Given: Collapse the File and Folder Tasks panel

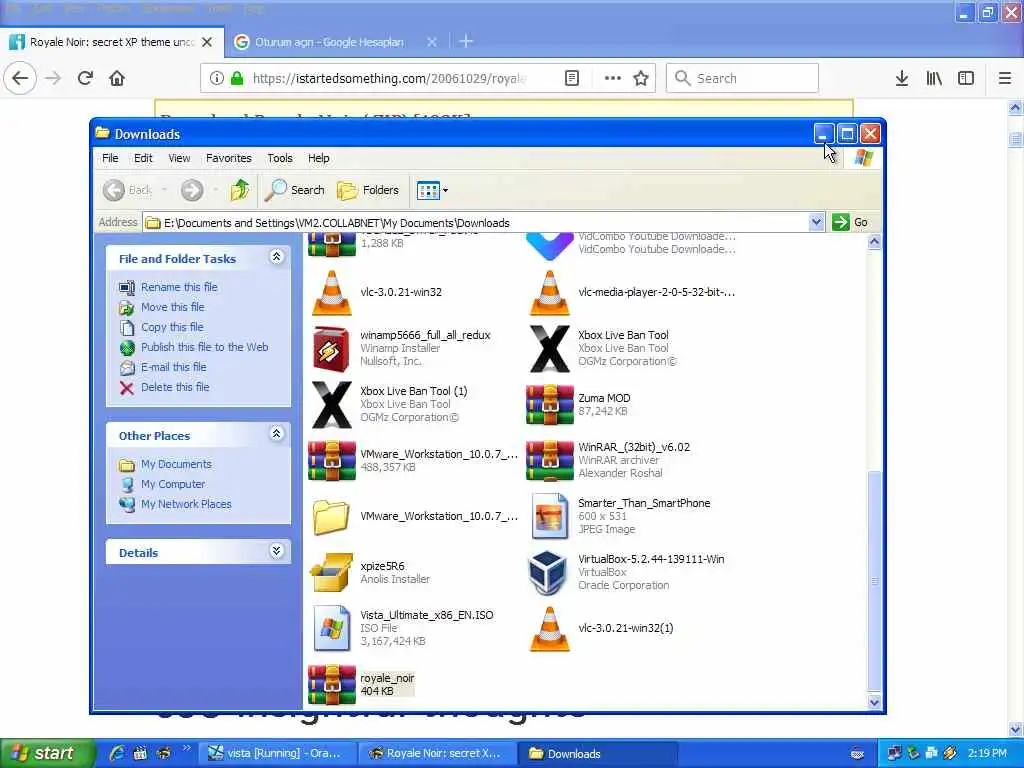Looking at the screenshot, I should [x=276, y=257].
